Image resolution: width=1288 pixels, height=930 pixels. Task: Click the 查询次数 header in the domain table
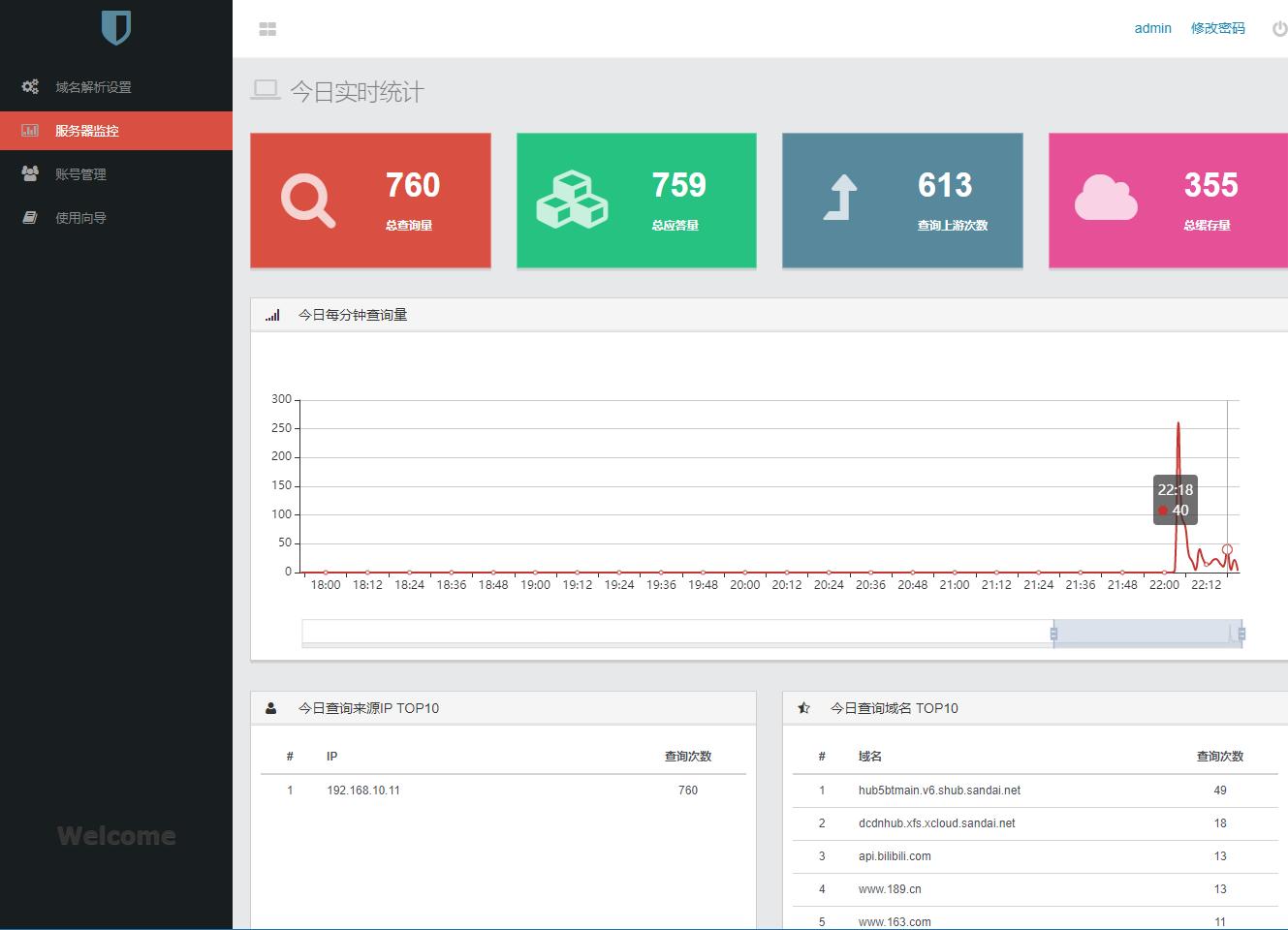click(x=1219, y=757)
